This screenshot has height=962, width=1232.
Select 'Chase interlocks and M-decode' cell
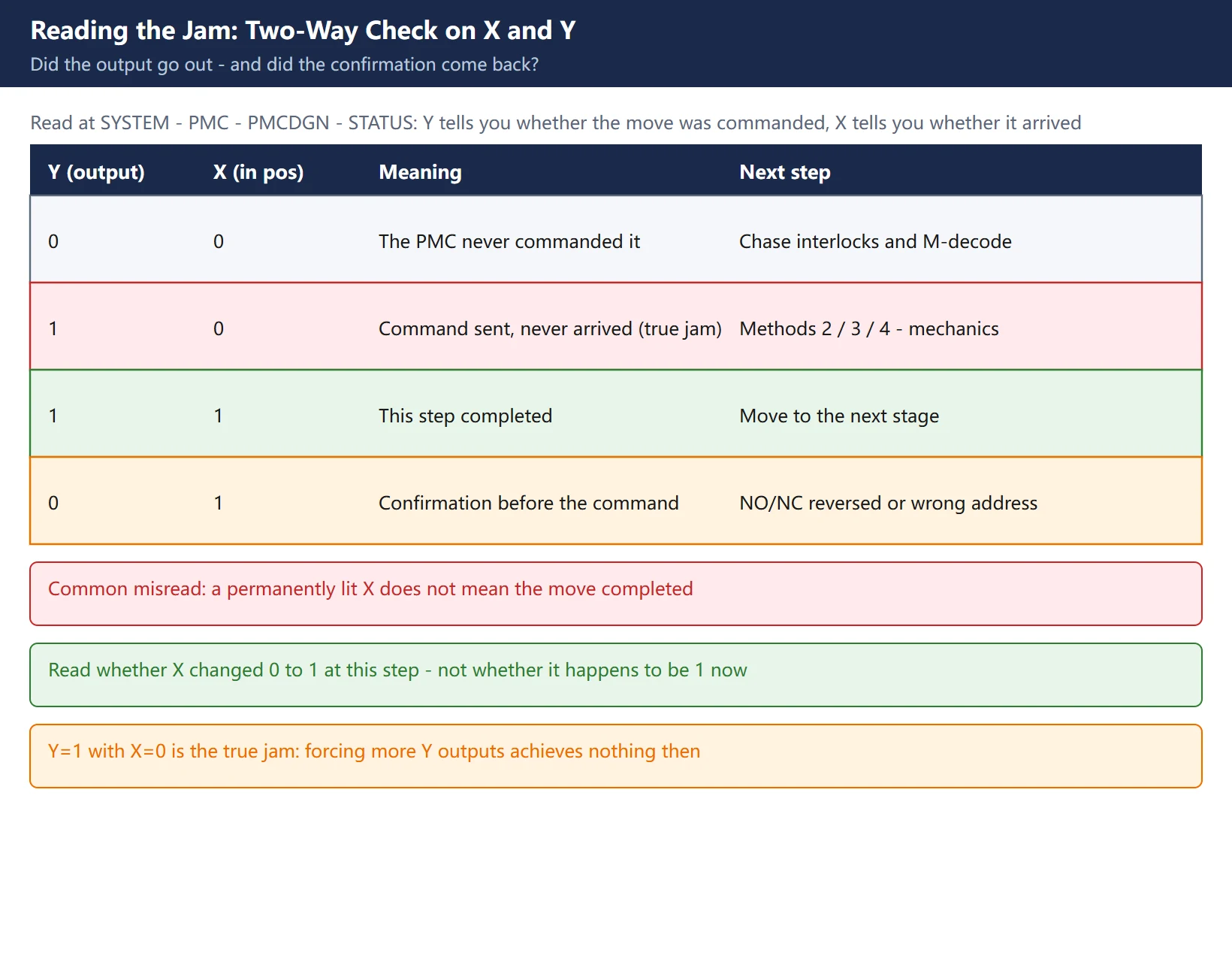(875, 241)
